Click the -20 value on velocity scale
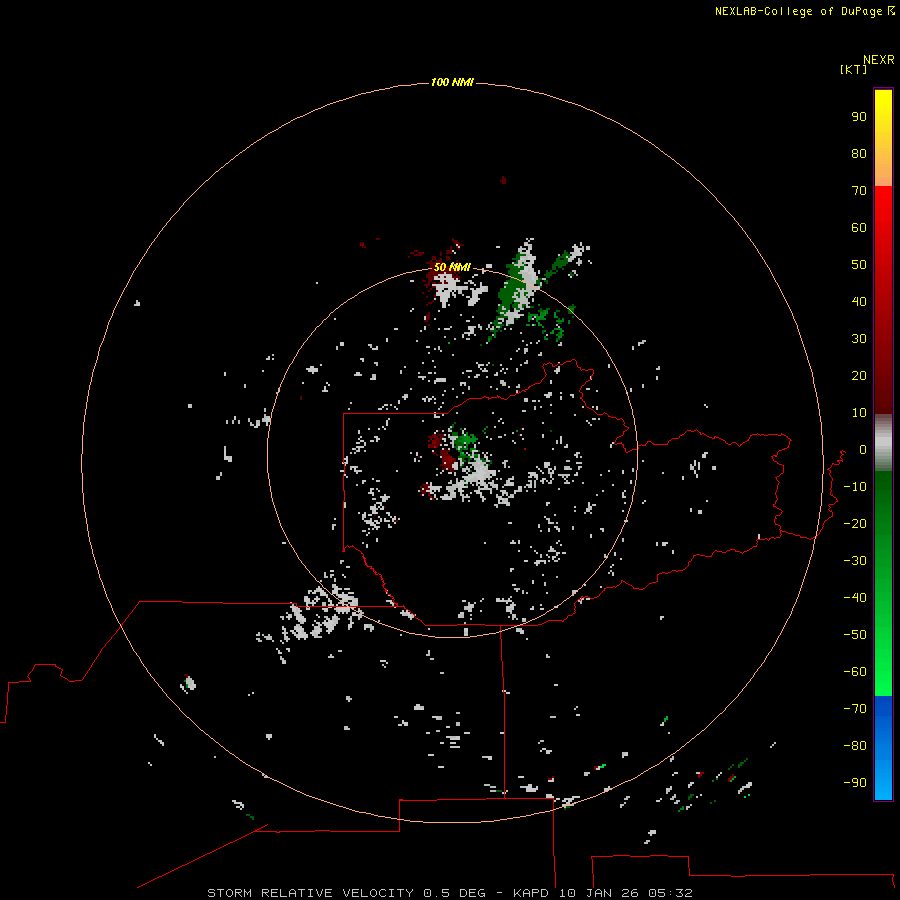The image size is (900, 900). click(x=855, y=524)
